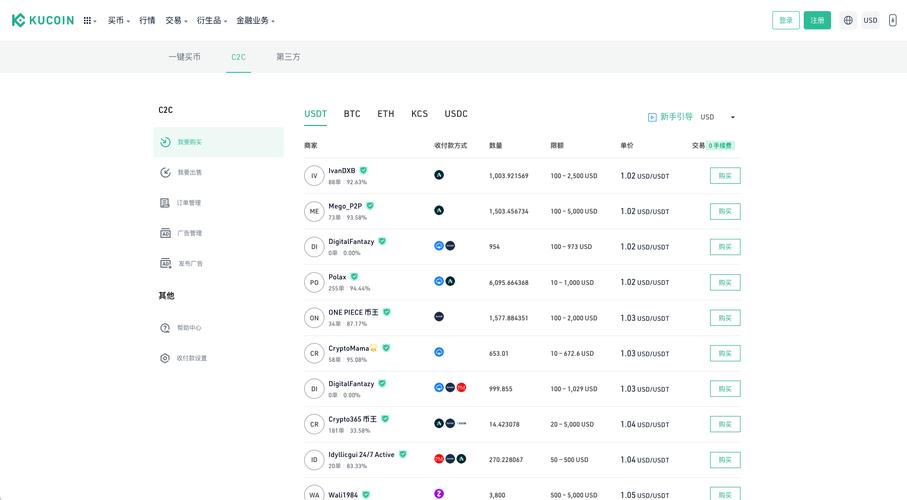Select the BTC coin tab

pyautogui.click(x=352, y=114)
